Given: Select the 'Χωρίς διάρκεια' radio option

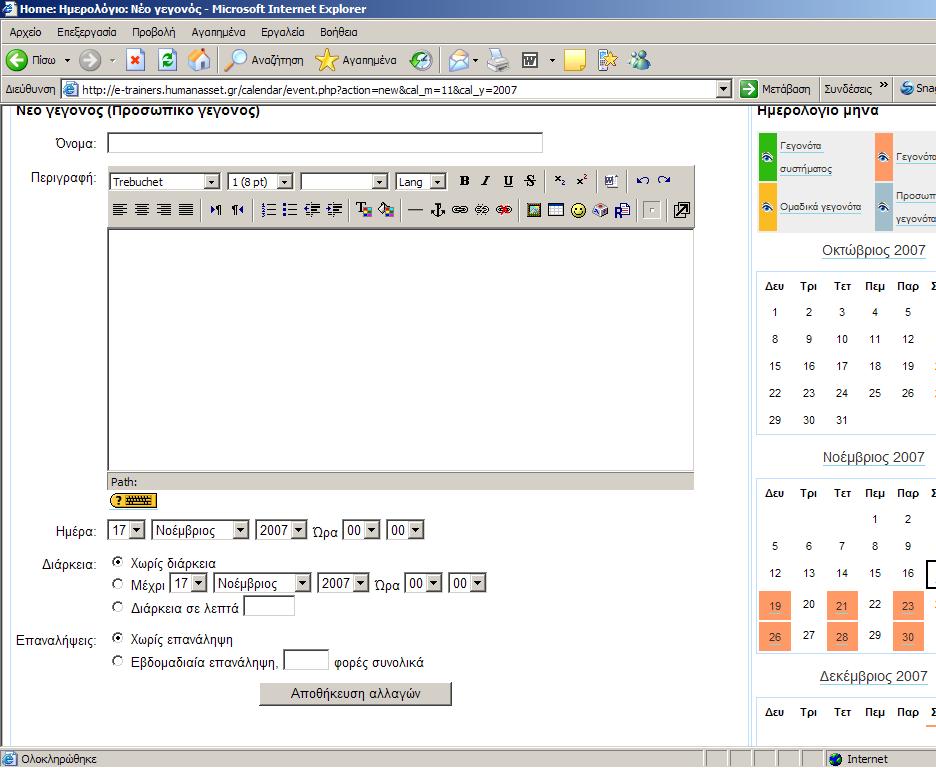Looking at the screenshot, I should click(118, 562).
